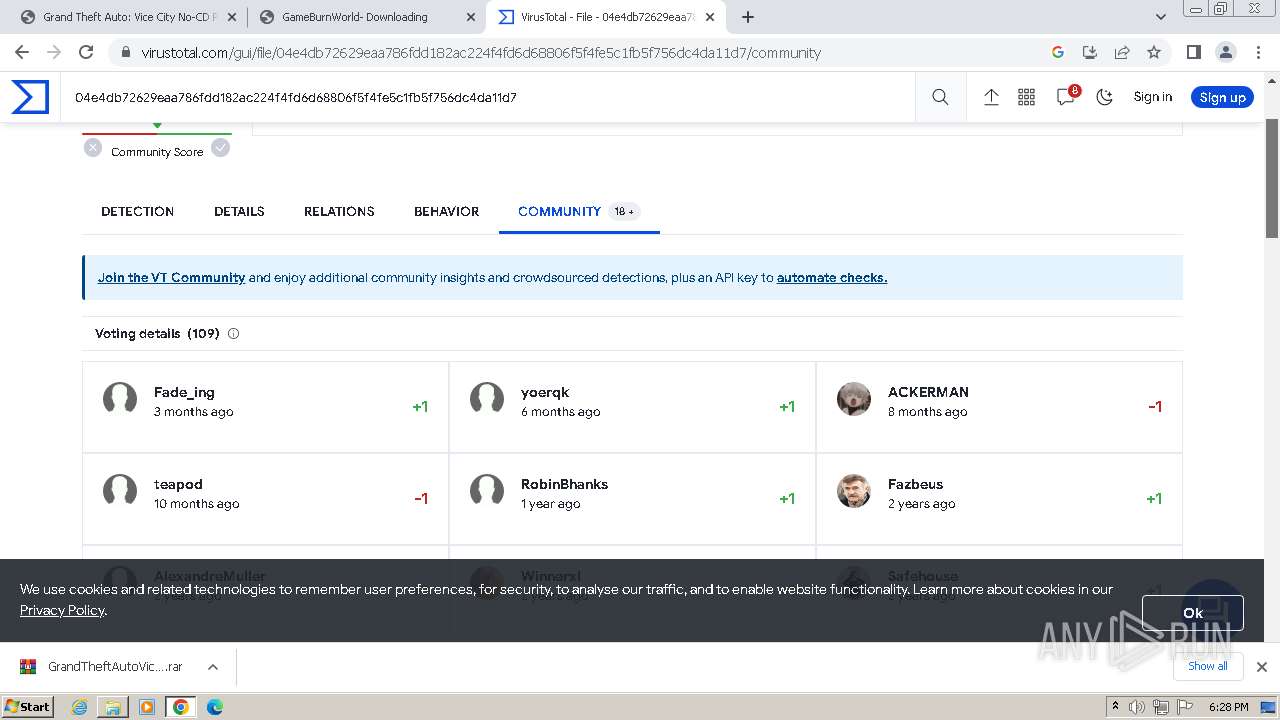
Task: Open the VirusTotal logo home icon
Action: (30, 97)
